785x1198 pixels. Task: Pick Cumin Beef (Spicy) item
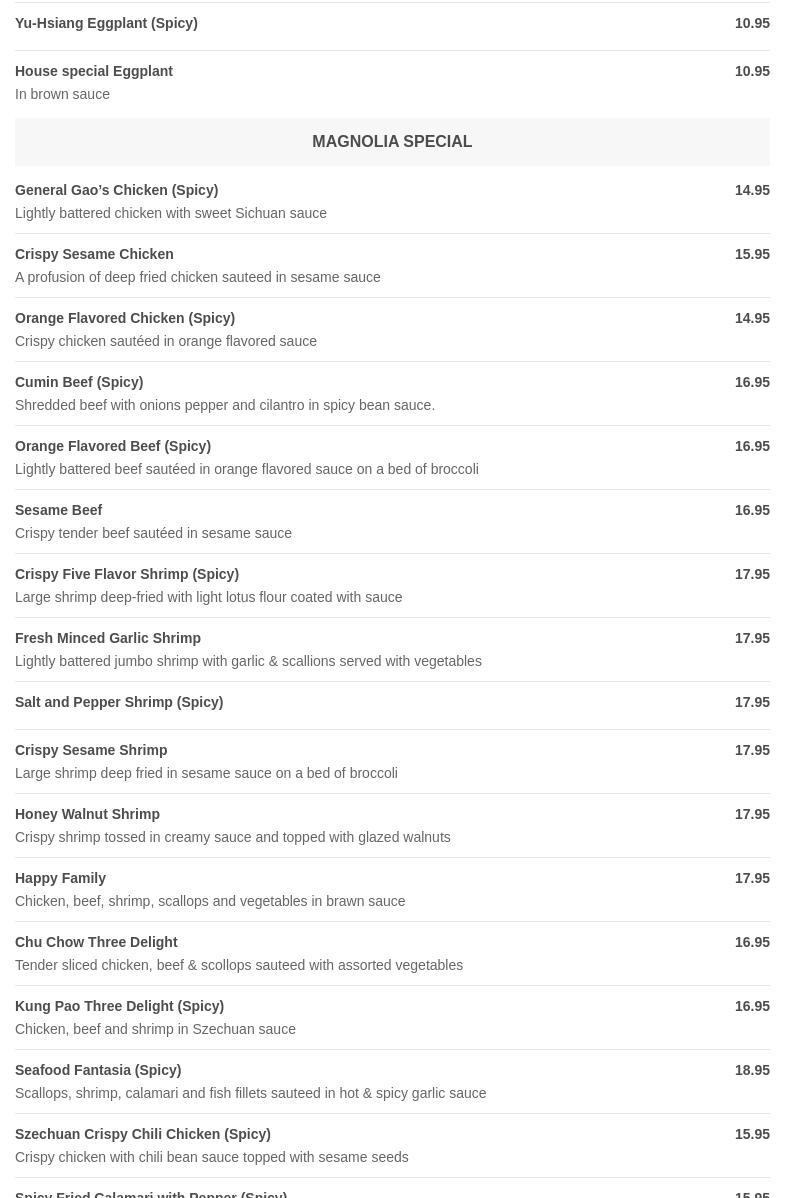coord(79,382)
